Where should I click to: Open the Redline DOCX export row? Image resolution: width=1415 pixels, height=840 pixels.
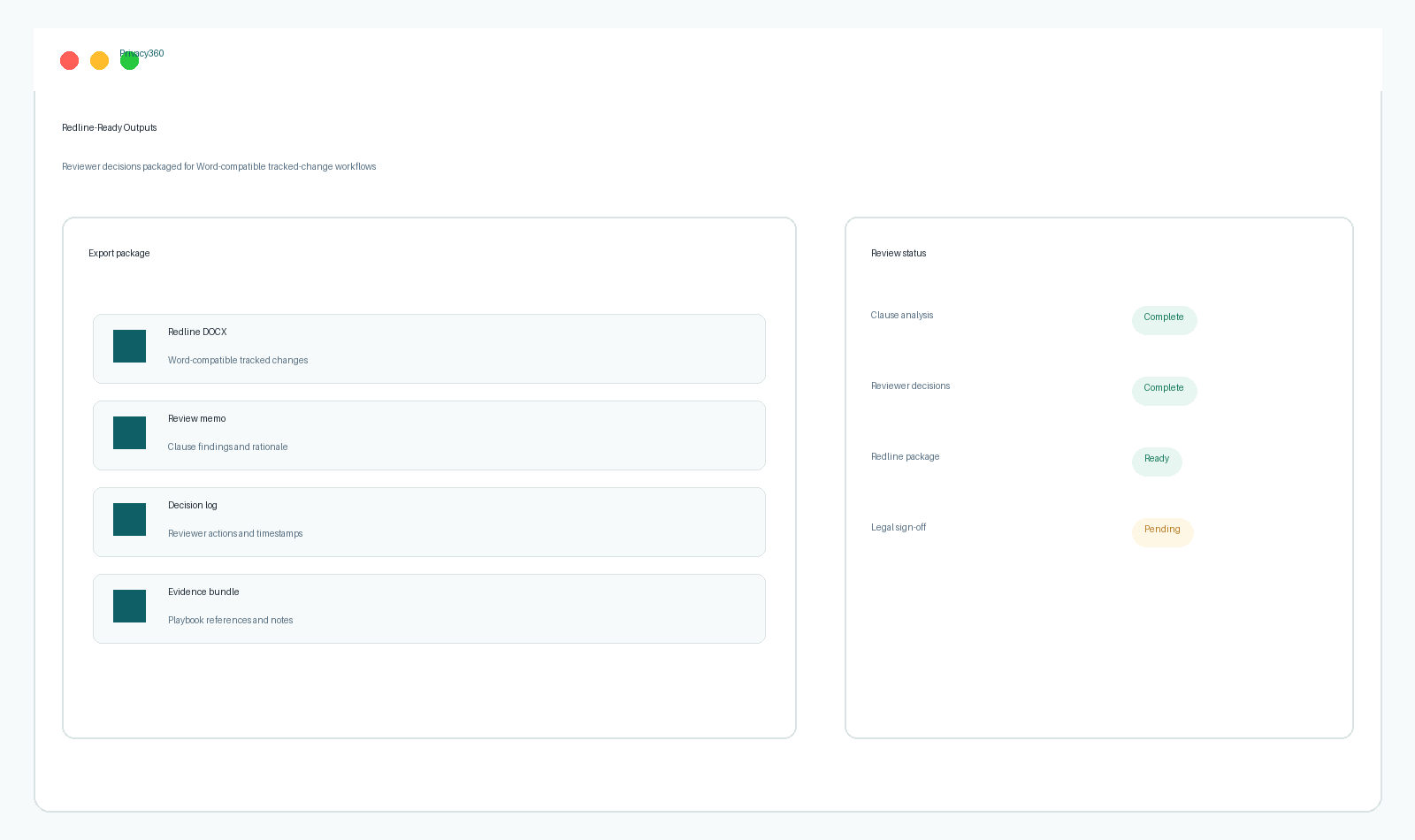tap(429, 349)
